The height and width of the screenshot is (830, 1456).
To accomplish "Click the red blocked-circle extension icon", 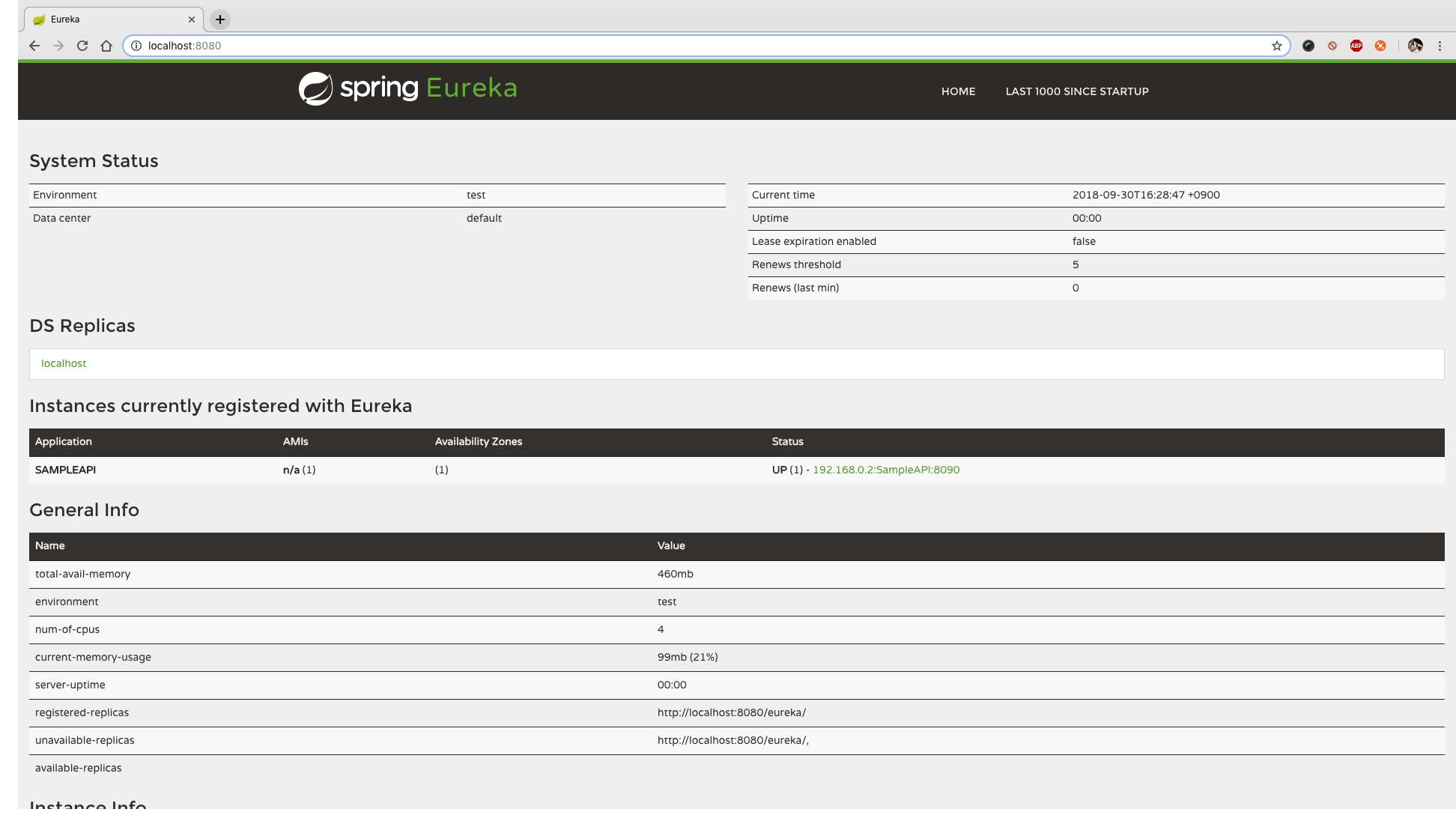I will click(x=1332, y=46).
